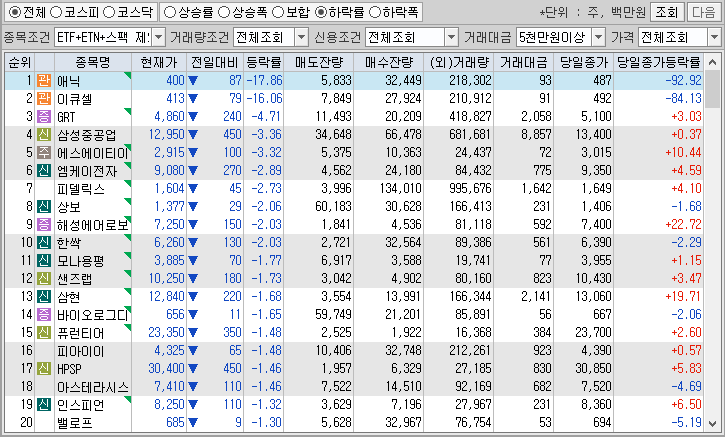Viewport: 725px width, 437px height.
Task: Click the +22.72 value in 해성에어로보 row
Action: [x=683, y=225]
